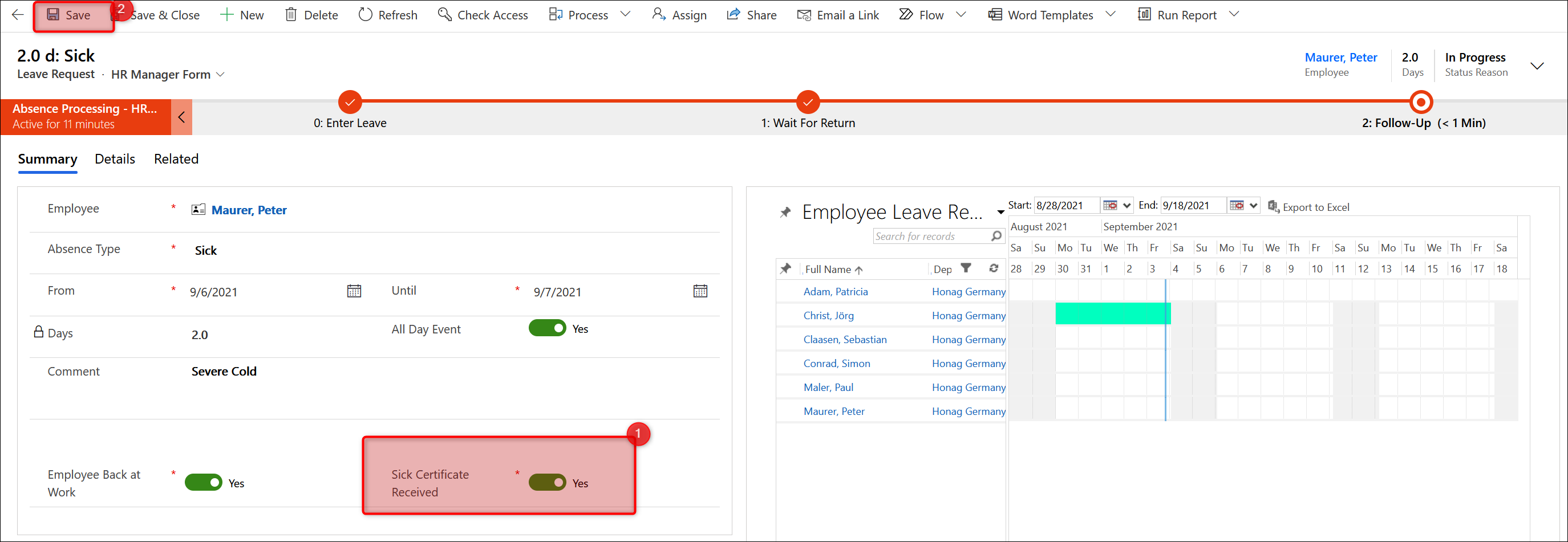Click the Save button
Viewport: 1568px width, 542px height.
point(70,15)
